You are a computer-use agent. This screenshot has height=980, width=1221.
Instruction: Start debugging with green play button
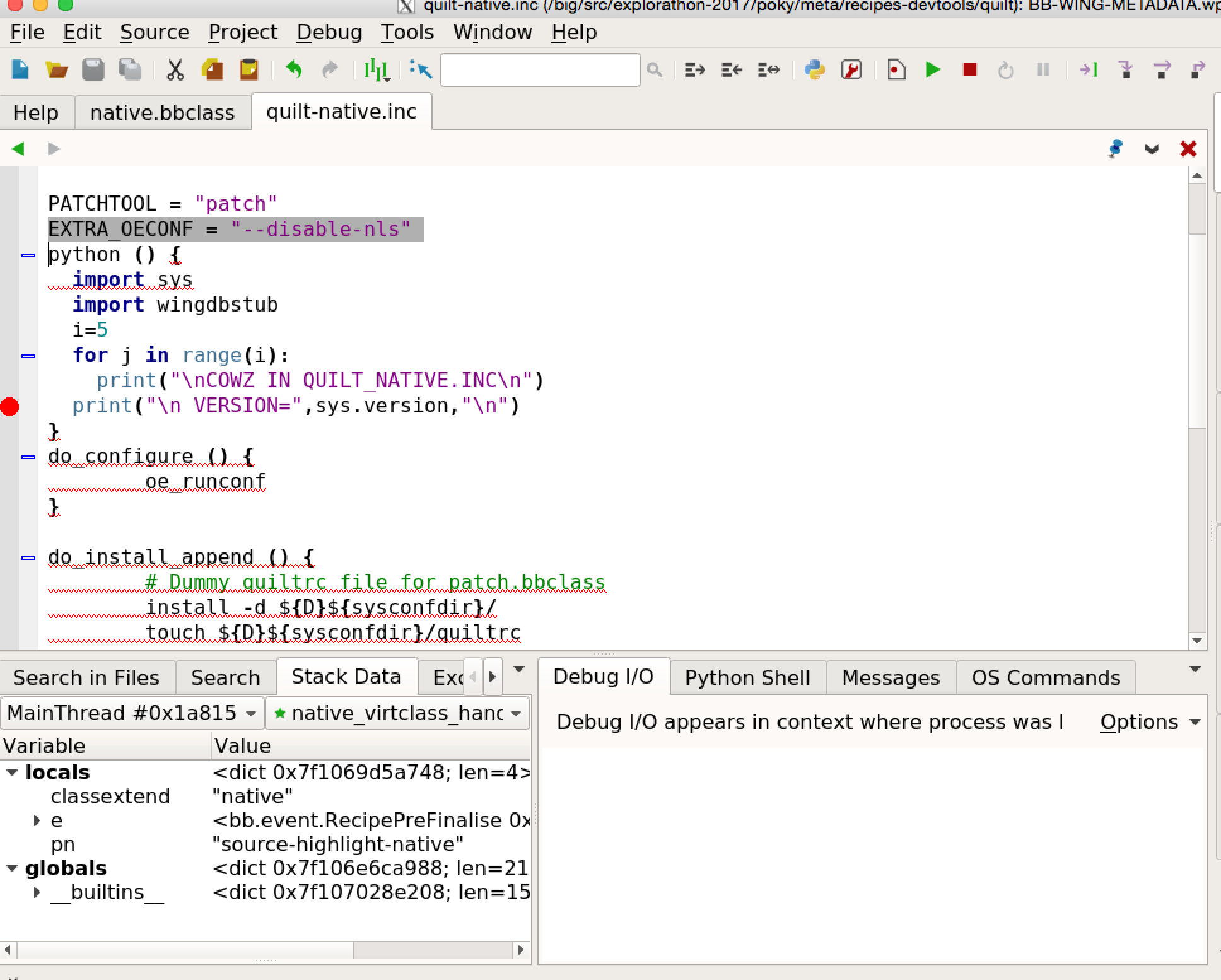pos(933,69)
